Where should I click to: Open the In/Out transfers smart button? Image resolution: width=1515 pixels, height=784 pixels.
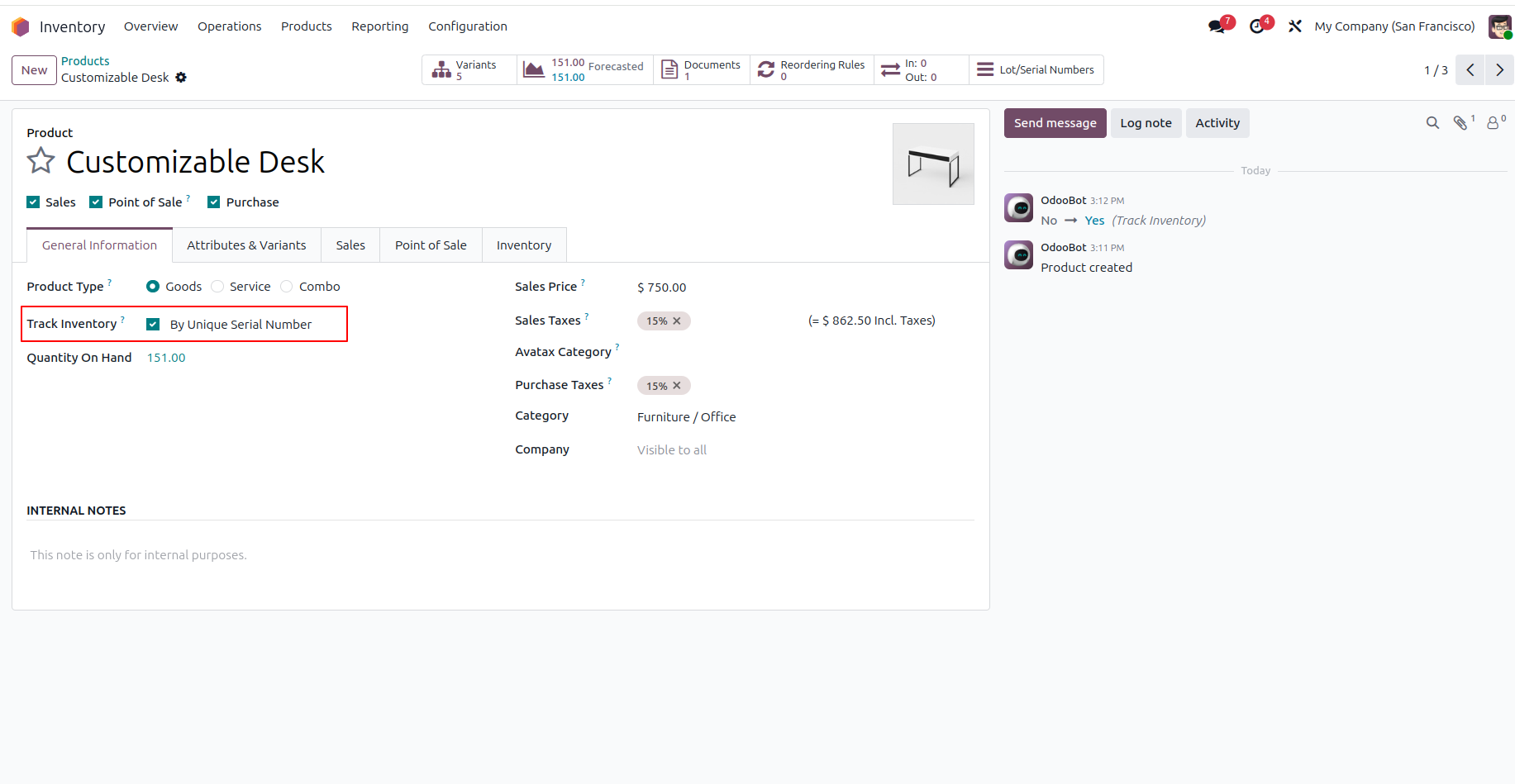pos(922,70)
